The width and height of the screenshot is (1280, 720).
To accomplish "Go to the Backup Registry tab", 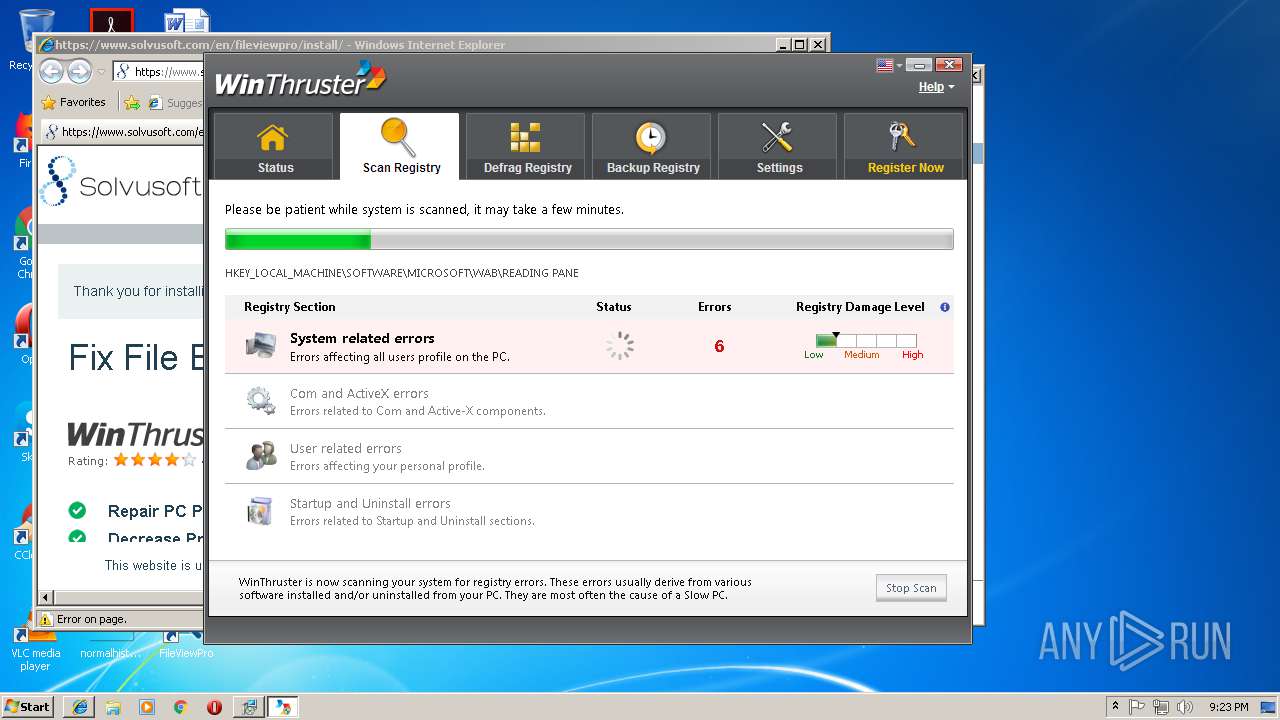I will (x=652, y=146).
